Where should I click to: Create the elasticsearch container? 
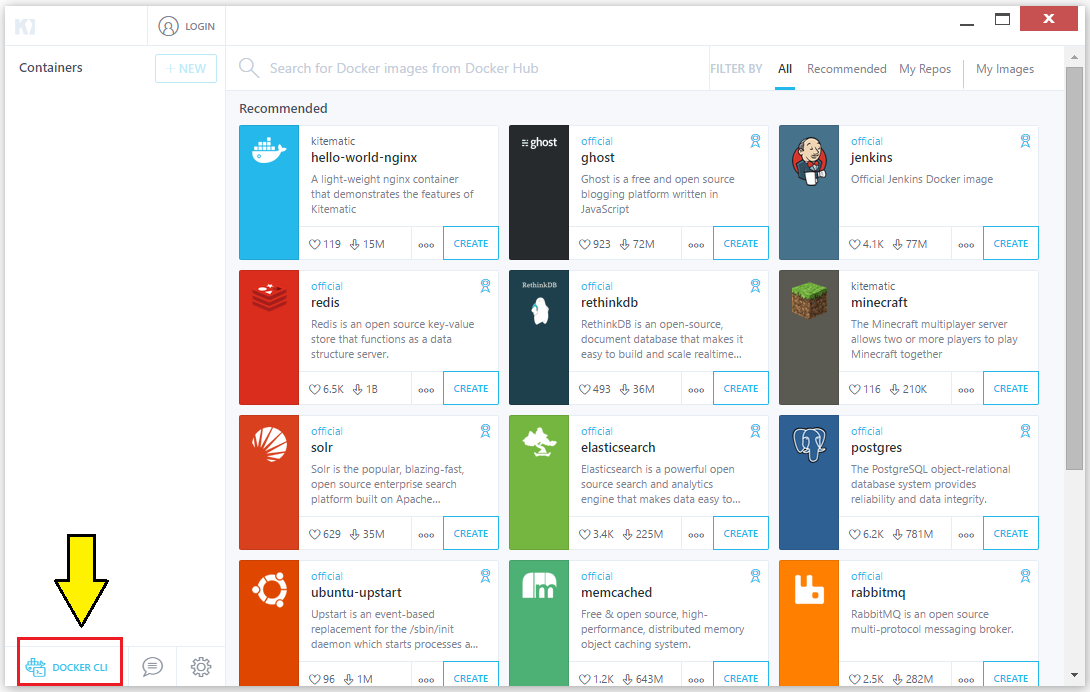coord(740,533)
